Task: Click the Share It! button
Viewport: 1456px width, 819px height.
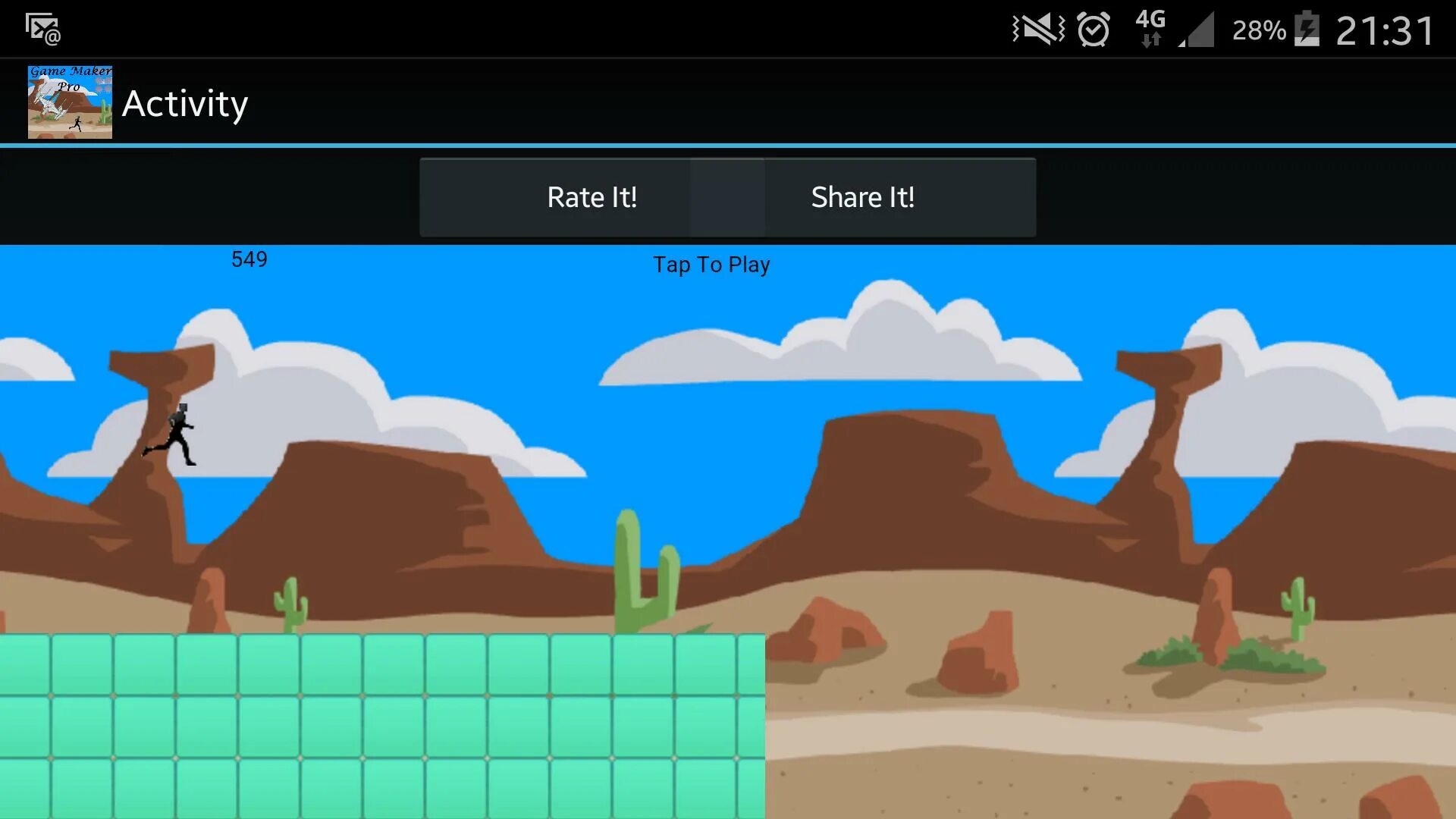Action: pos(863,197)
